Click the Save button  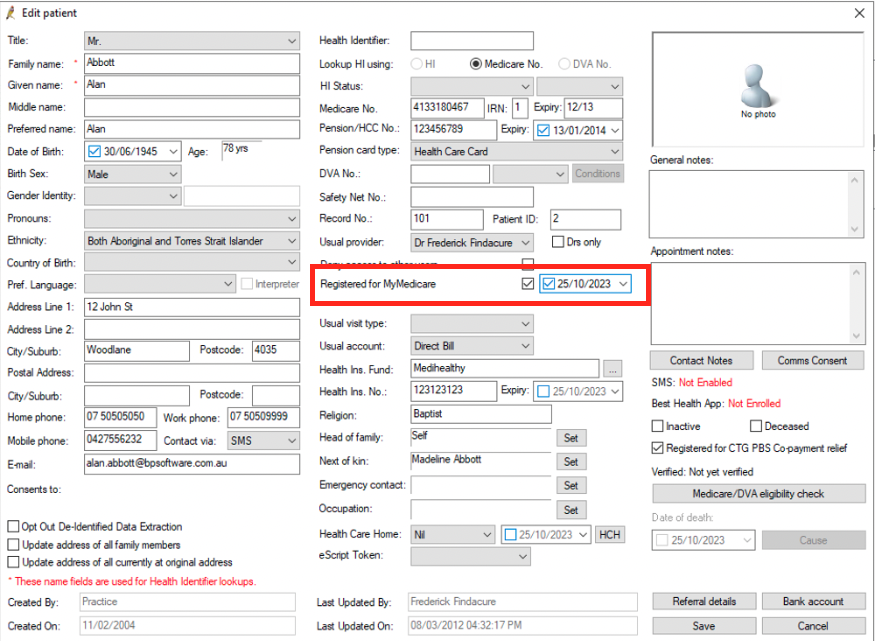coord(703,624)
